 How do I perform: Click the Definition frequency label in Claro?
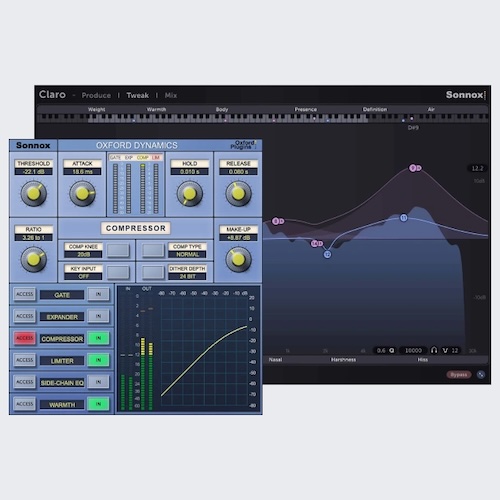[x=375, y=109]
